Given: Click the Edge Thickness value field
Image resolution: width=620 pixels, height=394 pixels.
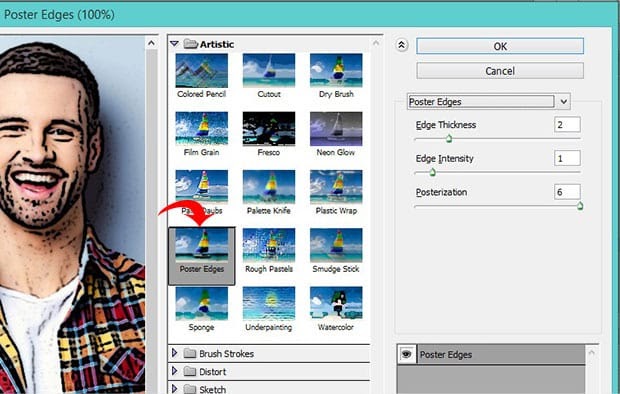Looking at the screenshot, I should click(567, 125).
